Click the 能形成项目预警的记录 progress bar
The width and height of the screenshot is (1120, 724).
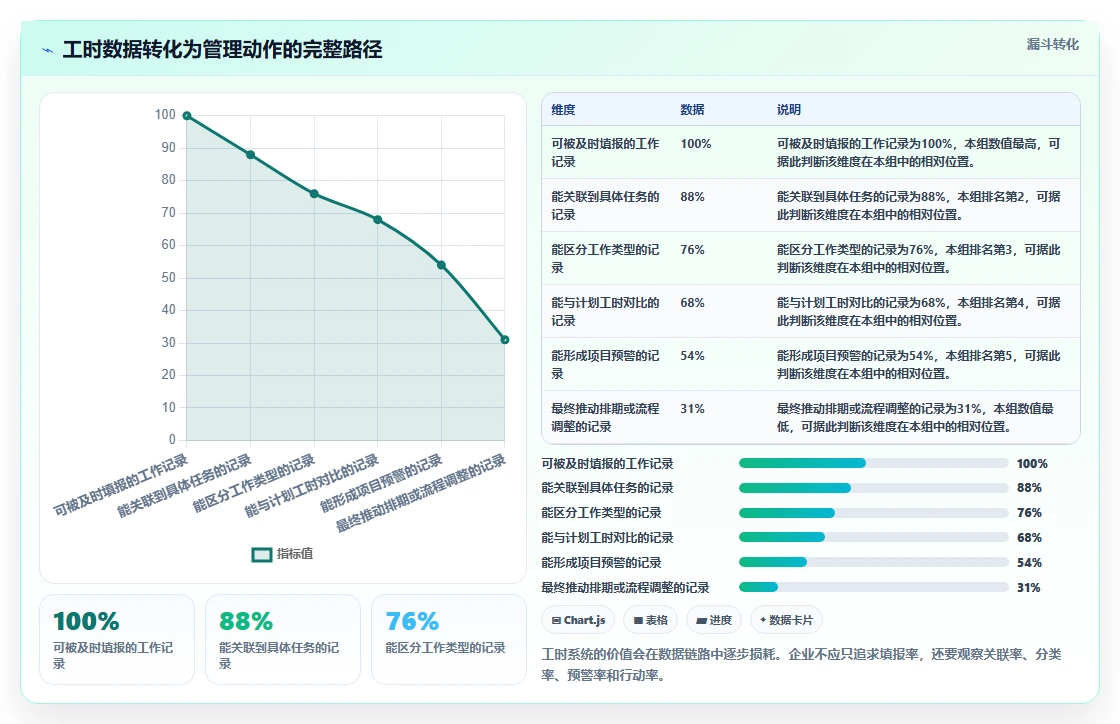pos(874,563)
